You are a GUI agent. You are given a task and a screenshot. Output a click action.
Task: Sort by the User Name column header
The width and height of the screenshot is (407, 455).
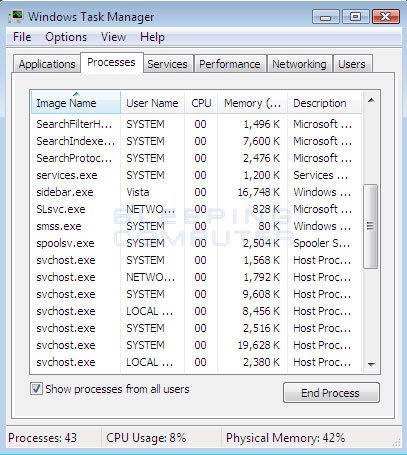[x=152, y=103]
